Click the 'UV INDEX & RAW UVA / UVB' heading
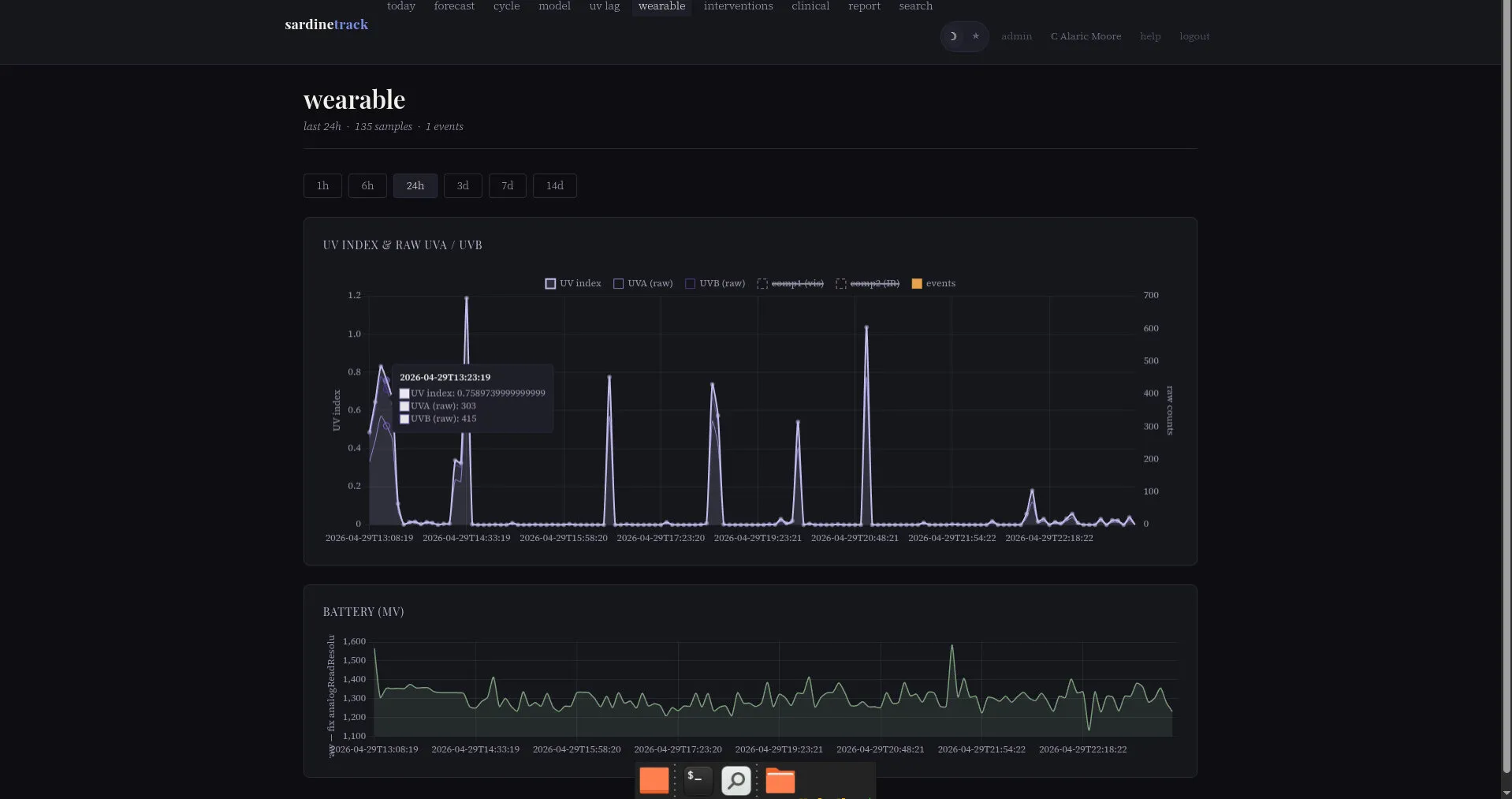The height and width of the screenshot is (799, 1512). point(402,245)
